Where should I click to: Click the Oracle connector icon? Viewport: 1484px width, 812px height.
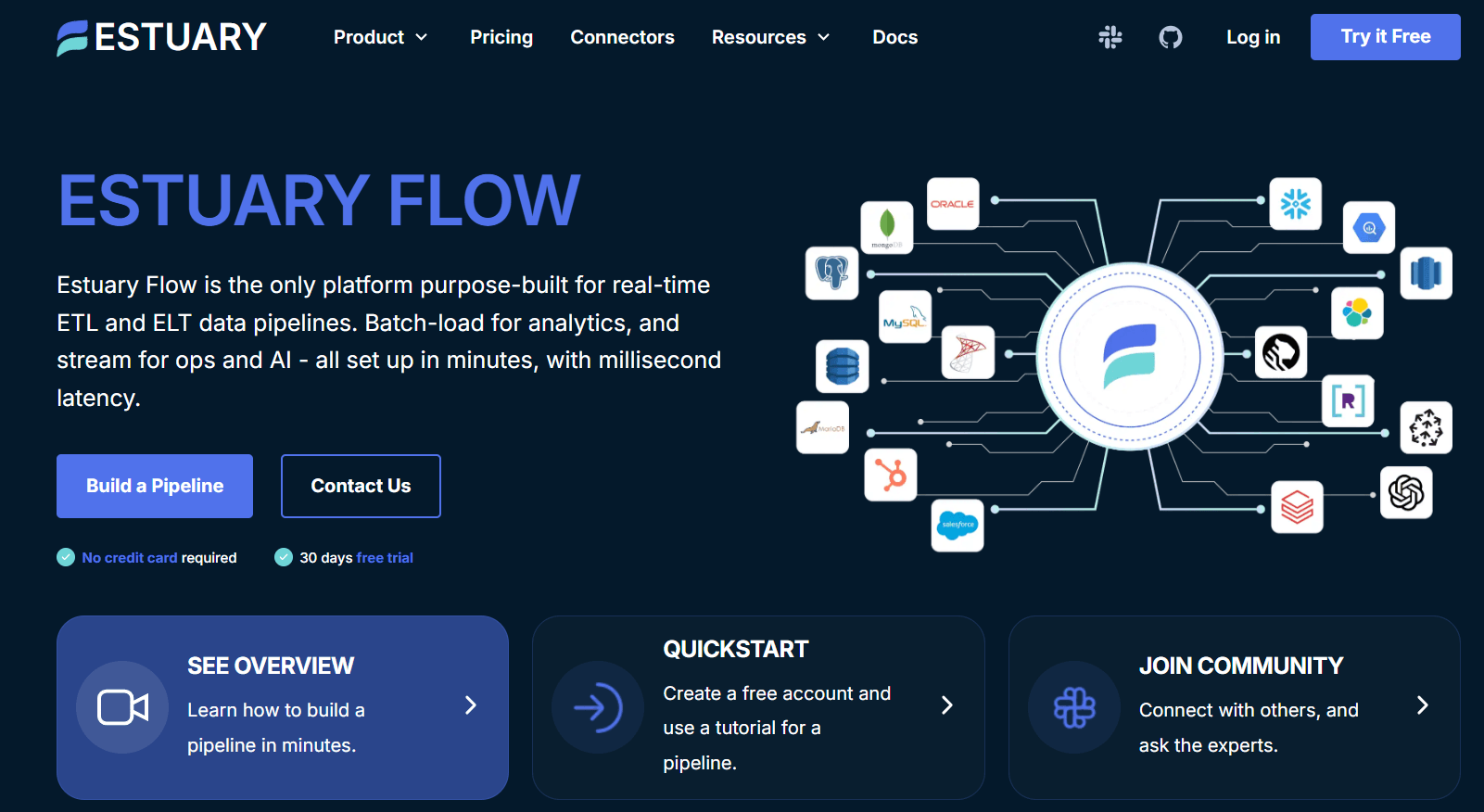tap(953, 203)
